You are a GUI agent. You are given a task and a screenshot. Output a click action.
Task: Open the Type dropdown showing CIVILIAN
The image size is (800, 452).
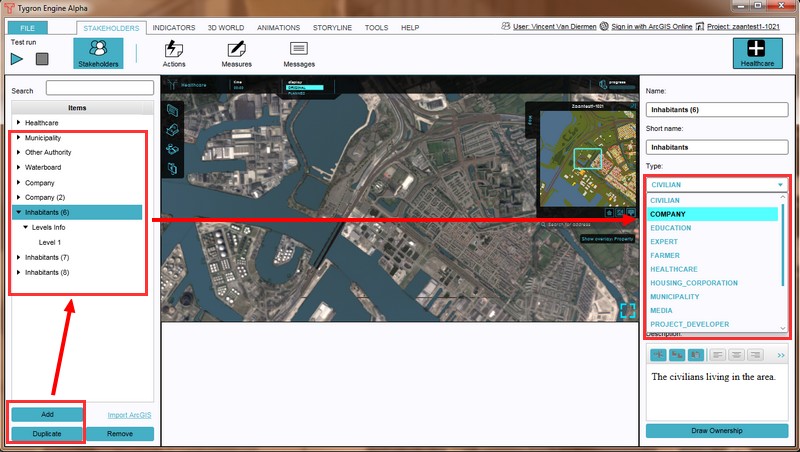coord(716,184)
